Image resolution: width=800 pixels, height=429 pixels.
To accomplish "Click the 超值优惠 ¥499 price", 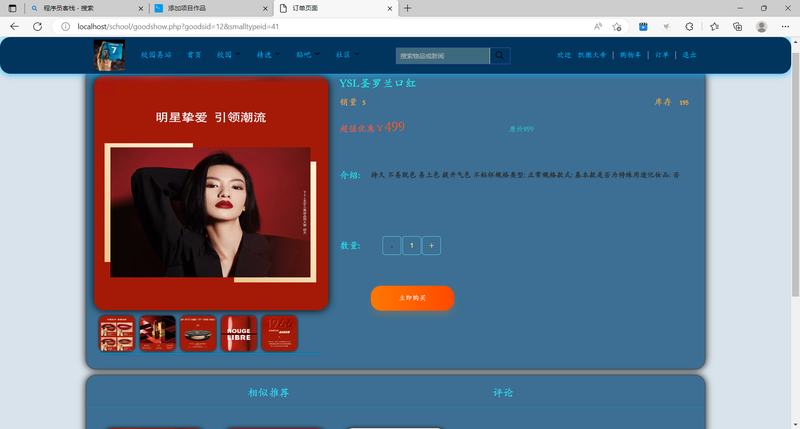I will (x=372, y=127).
